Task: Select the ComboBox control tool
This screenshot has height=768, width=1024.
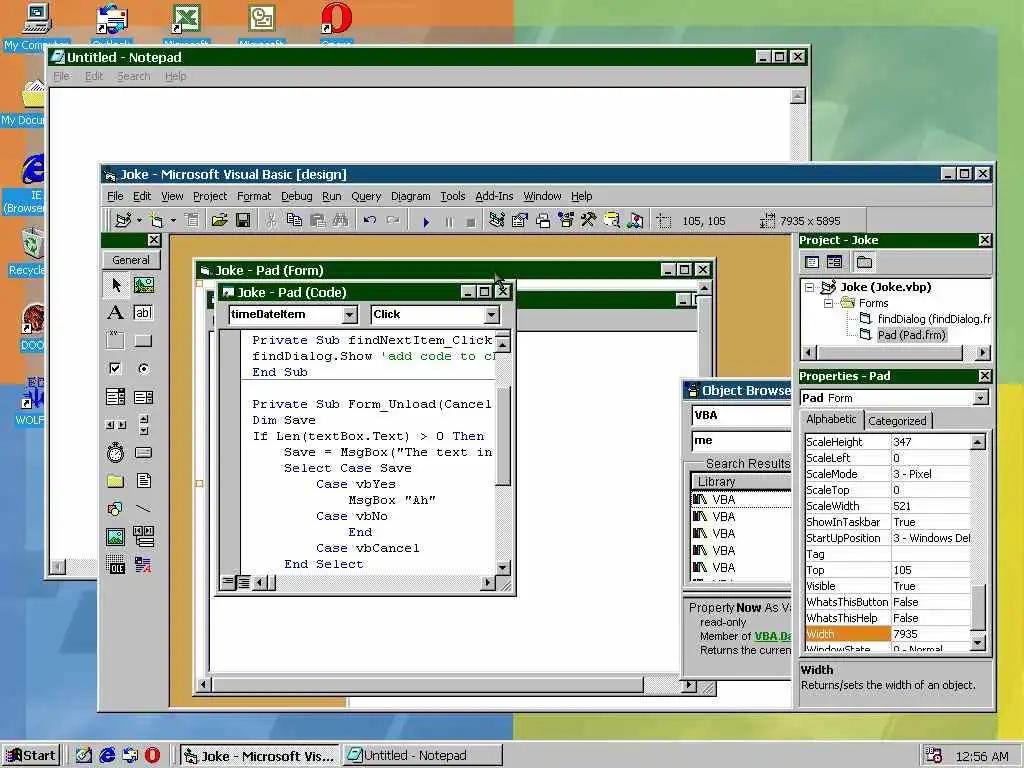Action: [x=116, y=397]
